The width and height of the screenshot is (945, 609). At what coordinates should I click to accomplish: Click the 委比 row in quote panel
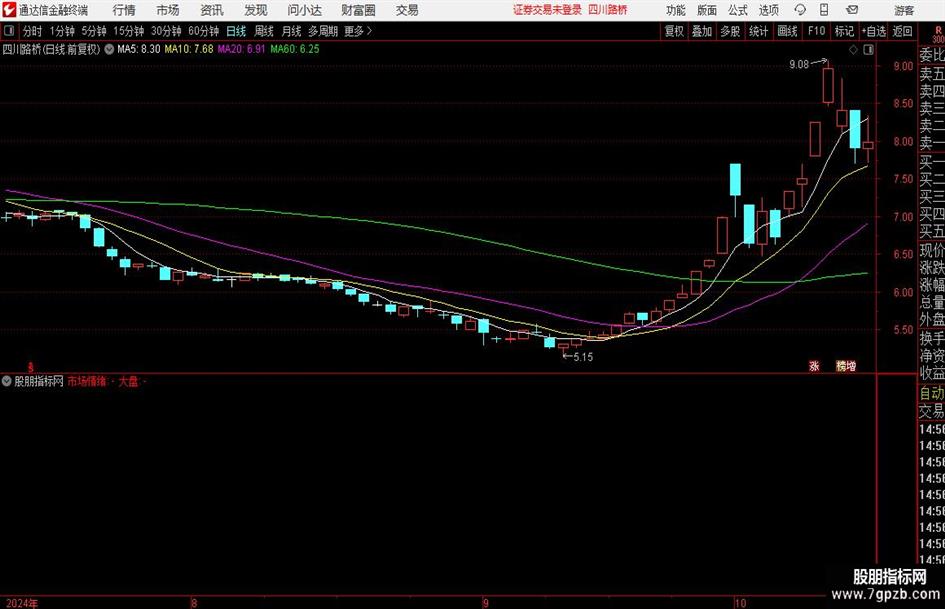tap(931, 55)
